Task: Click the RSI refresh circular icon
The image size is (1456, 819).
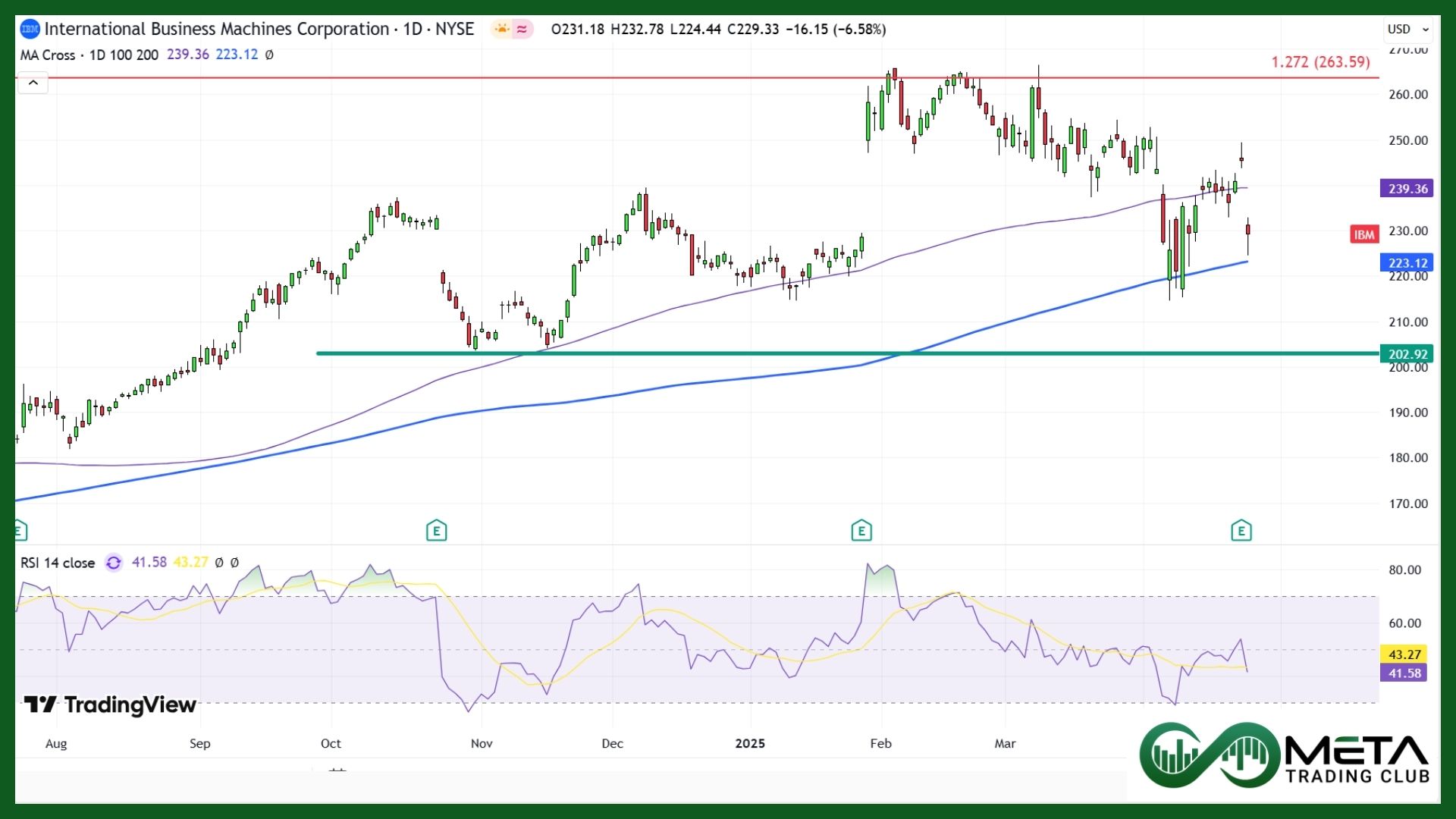Action: point(113,563)
